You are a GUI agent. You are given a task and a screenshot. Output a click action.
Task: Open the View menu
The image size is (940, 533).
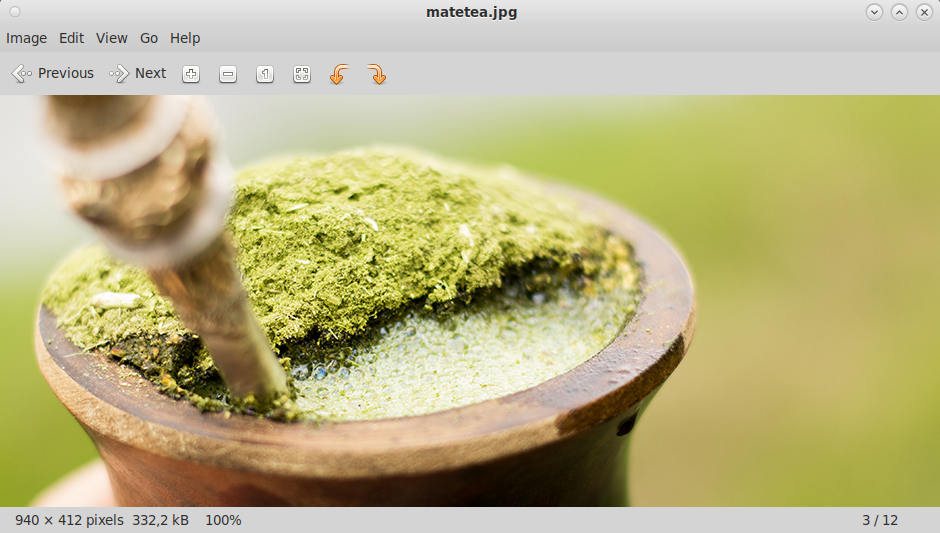click(112, 38)
